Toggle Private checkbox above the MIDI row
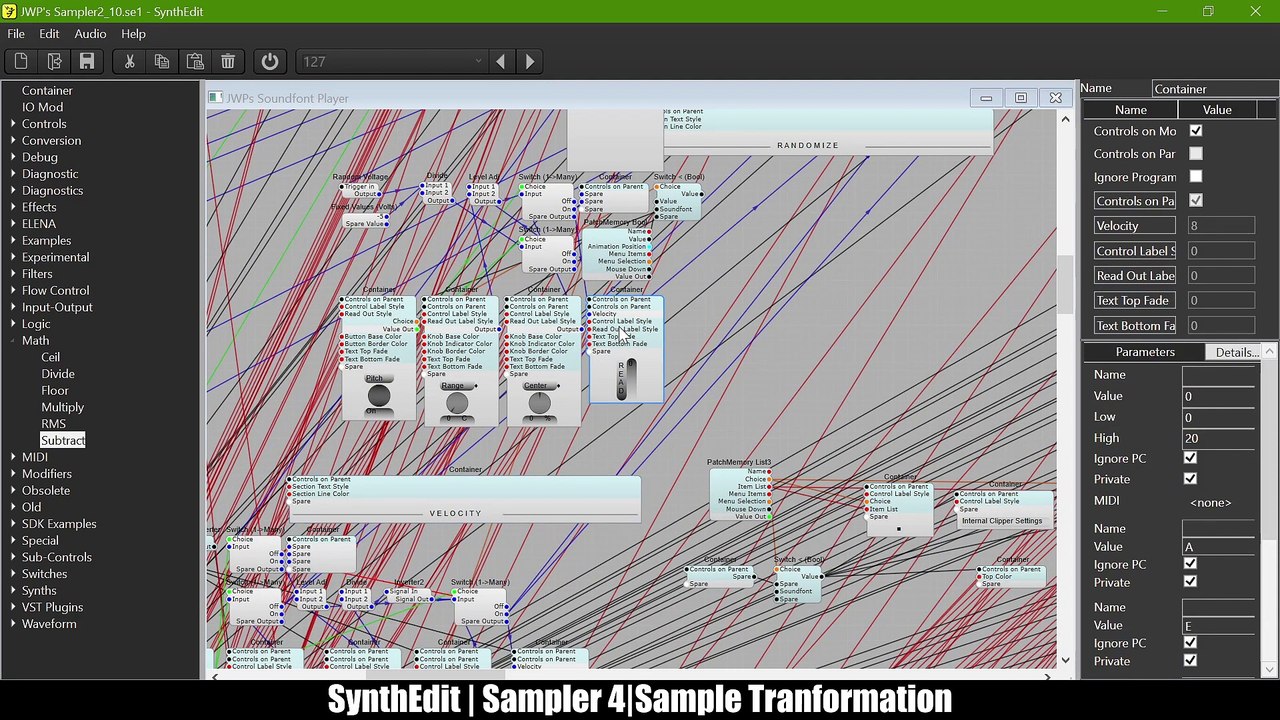The height and width of the screenshot is (720, 1280). pos(1190,479)
